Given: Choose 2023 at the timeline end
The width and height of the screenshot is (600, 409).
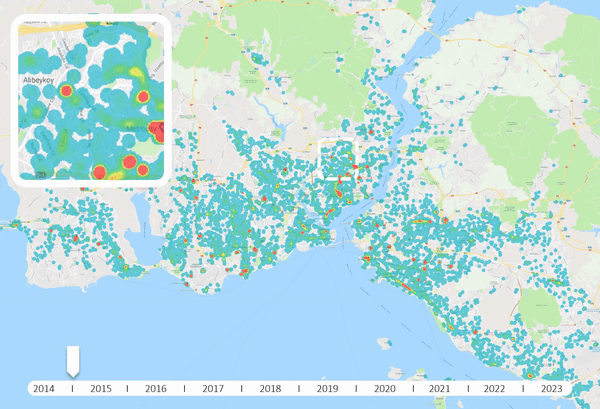Looking at the screenshot, I should pyautogui.click(x=551, y=388).
